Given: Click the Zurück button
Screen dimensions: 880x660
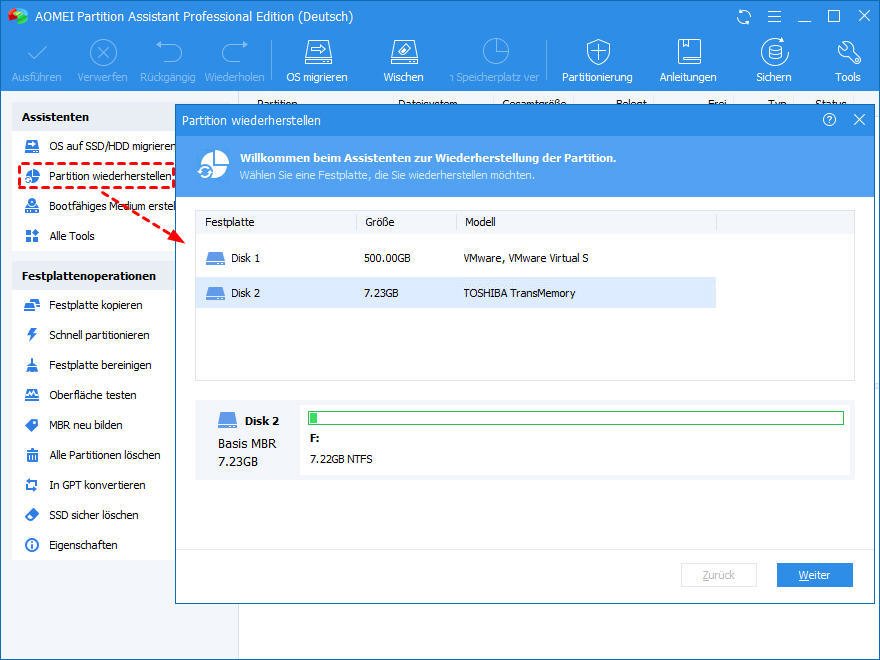Looking at the screenshot, I should [718, 575].
